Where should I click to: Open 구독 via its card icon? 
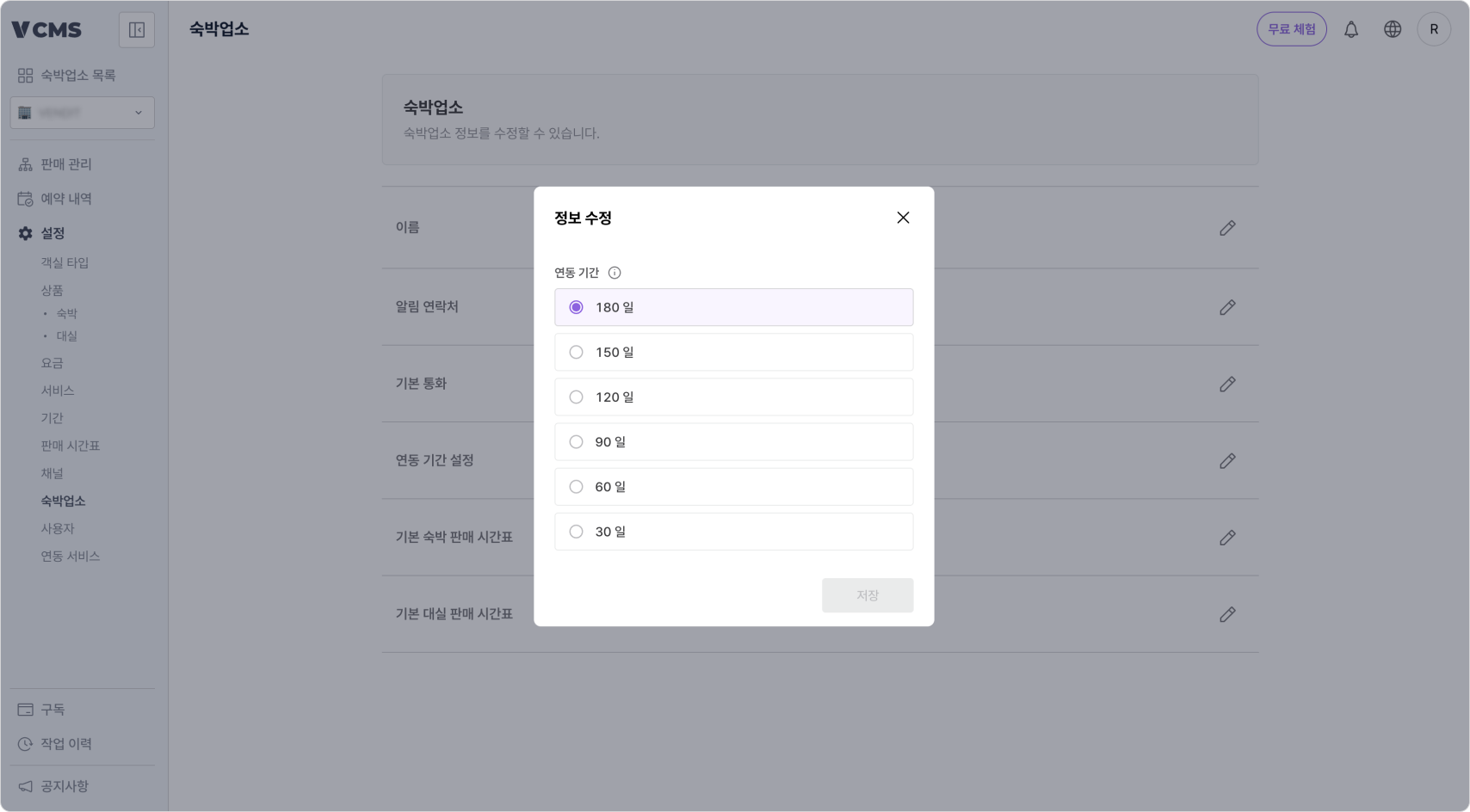tap(23, 709)
